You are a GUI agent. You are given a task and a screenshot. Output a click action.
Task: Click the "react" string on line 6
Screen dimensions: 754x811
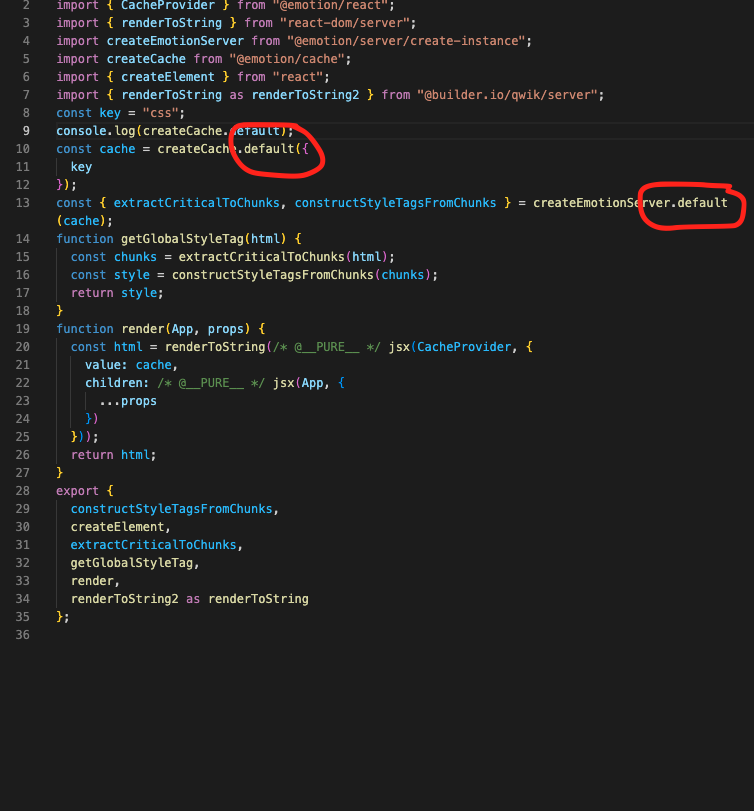click(x=298, y=77)
